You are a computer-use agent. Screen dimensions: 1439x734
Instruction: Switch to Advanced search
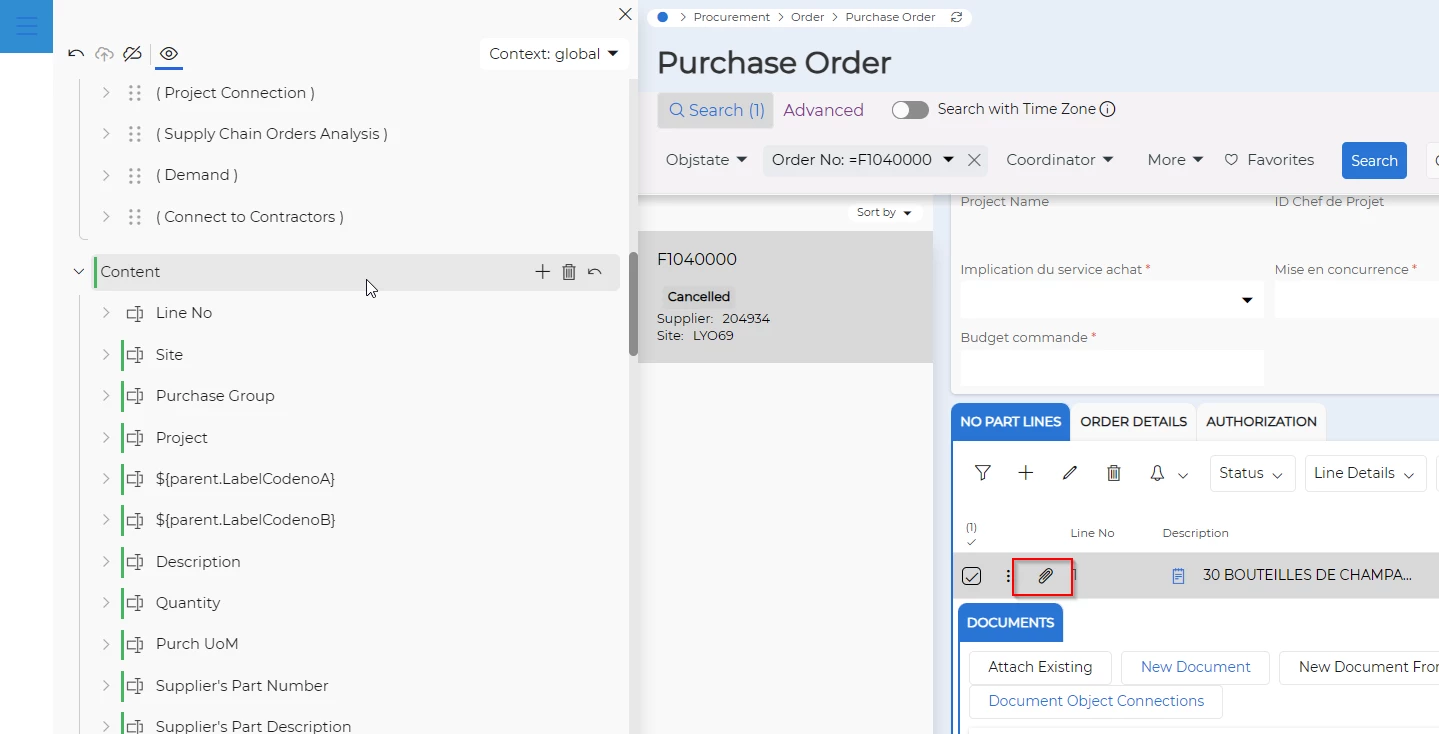pos(823,110)
